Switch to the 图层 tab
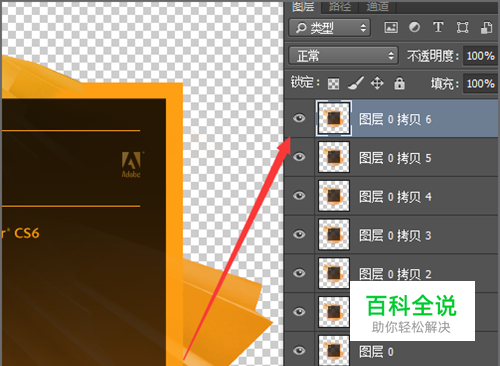Viewport: 500px width, 366px height. 303,6
